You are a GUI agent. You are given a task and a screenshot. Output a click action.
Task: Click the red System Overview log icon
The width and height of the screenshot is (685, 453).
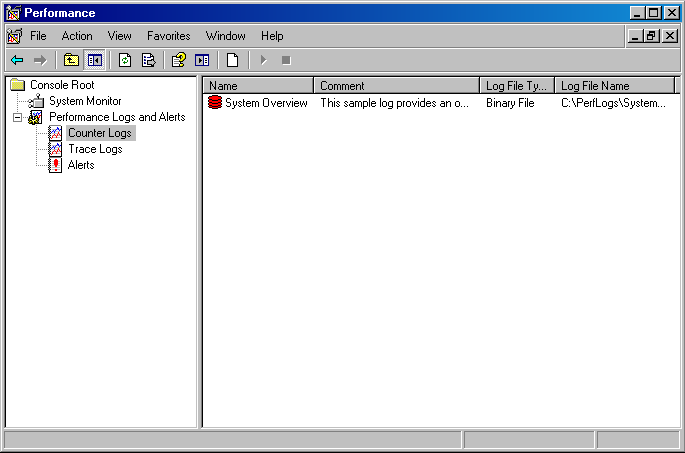(x=215, y=103)
